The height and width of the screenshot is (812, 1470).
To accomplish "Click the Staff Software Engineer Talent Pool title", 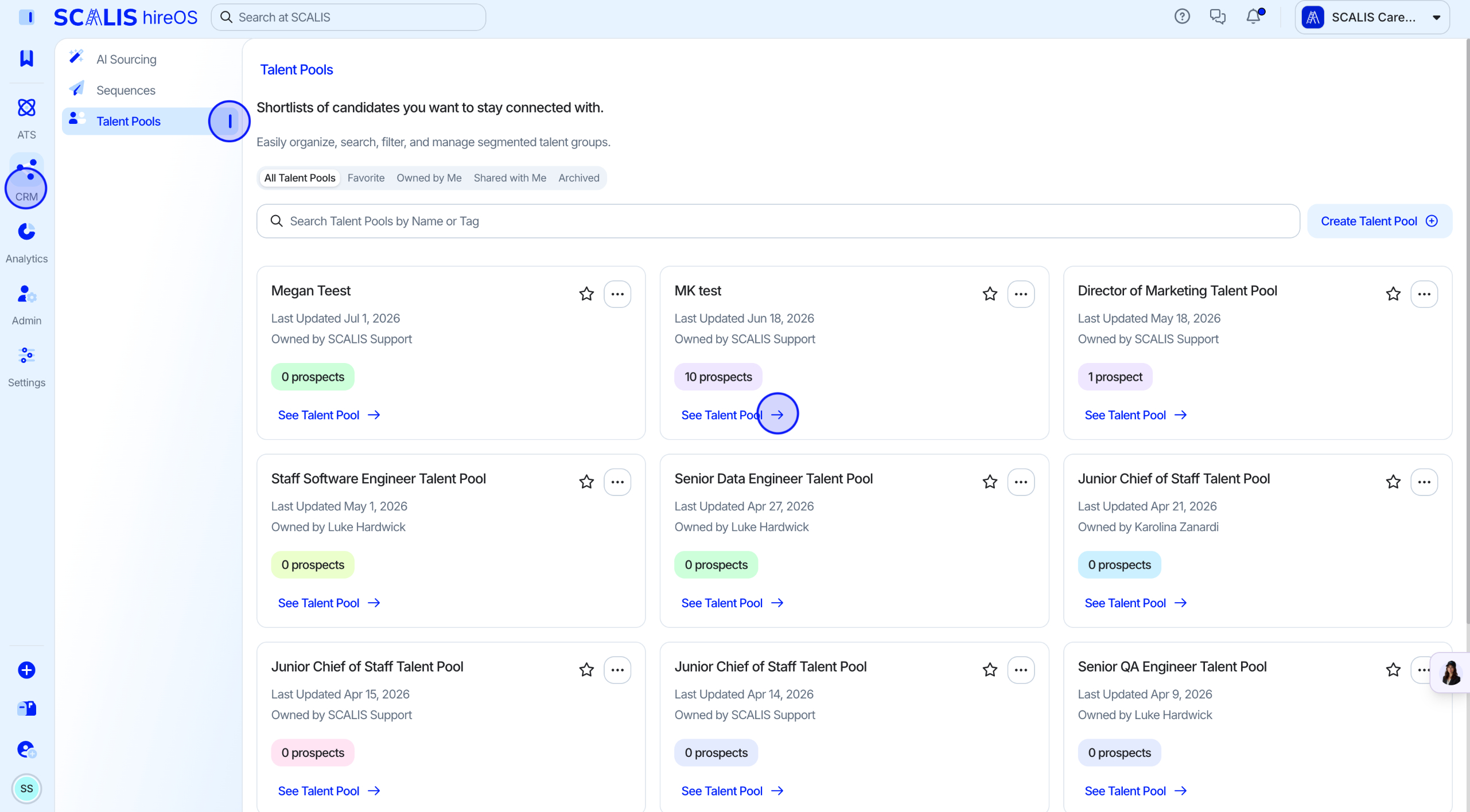I will point(378,478).
